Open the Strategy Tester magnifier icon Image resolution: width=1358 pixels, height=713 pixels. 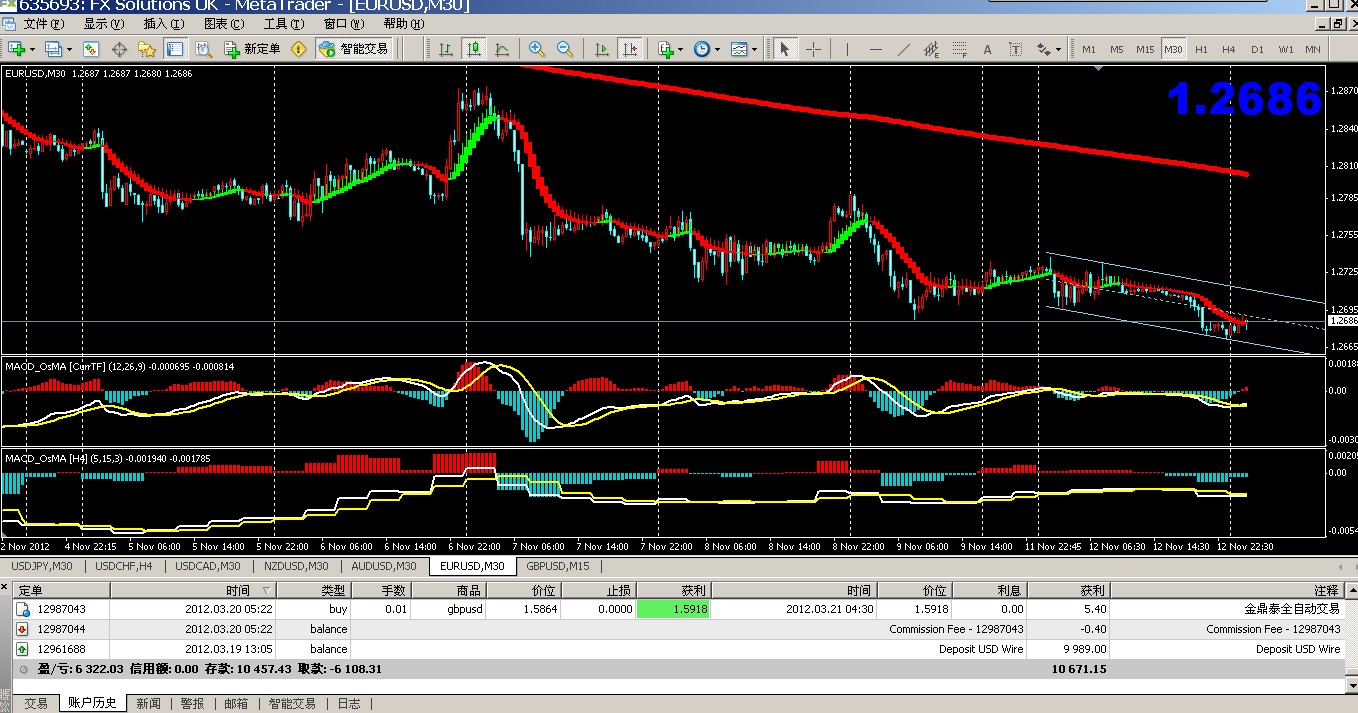click(x=203, y=49)
